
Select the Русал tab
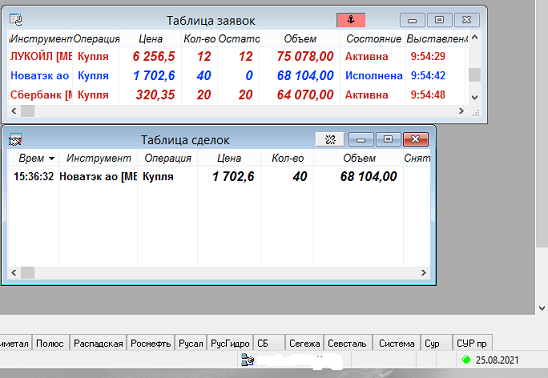[190, 343]
